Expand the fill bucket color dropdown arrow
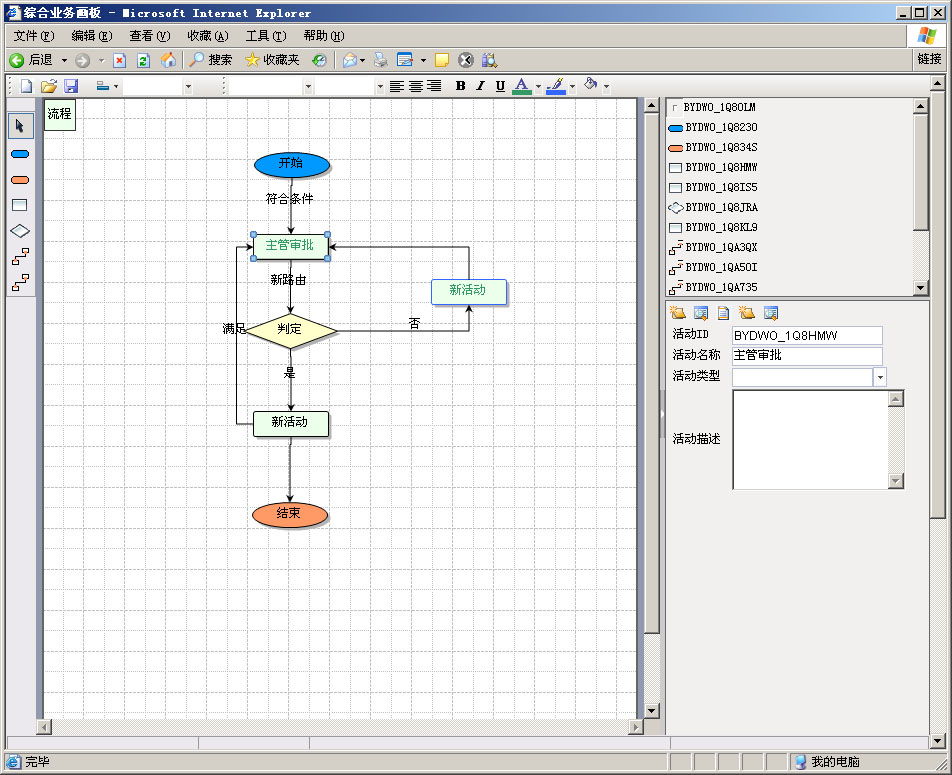The height and width of the screenshot is (775, 952). 606,87
